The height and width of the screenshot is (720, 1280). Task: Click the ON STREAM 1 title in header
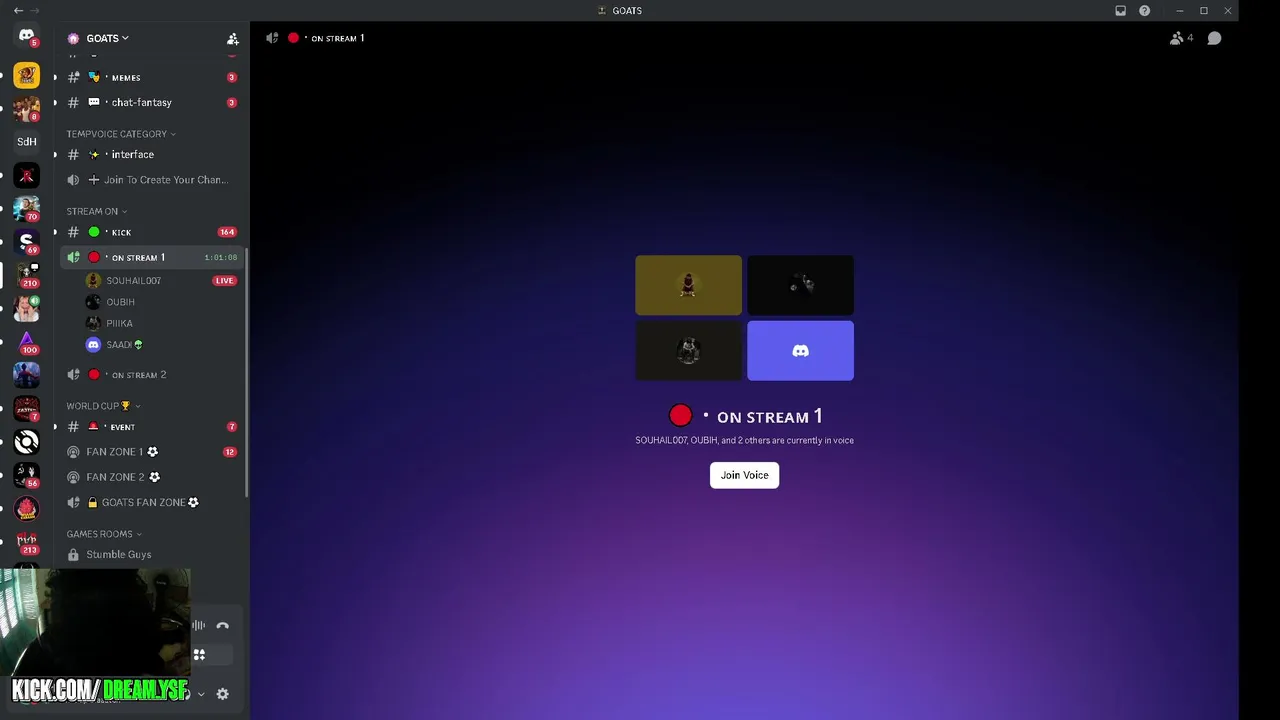click(337, 38)
